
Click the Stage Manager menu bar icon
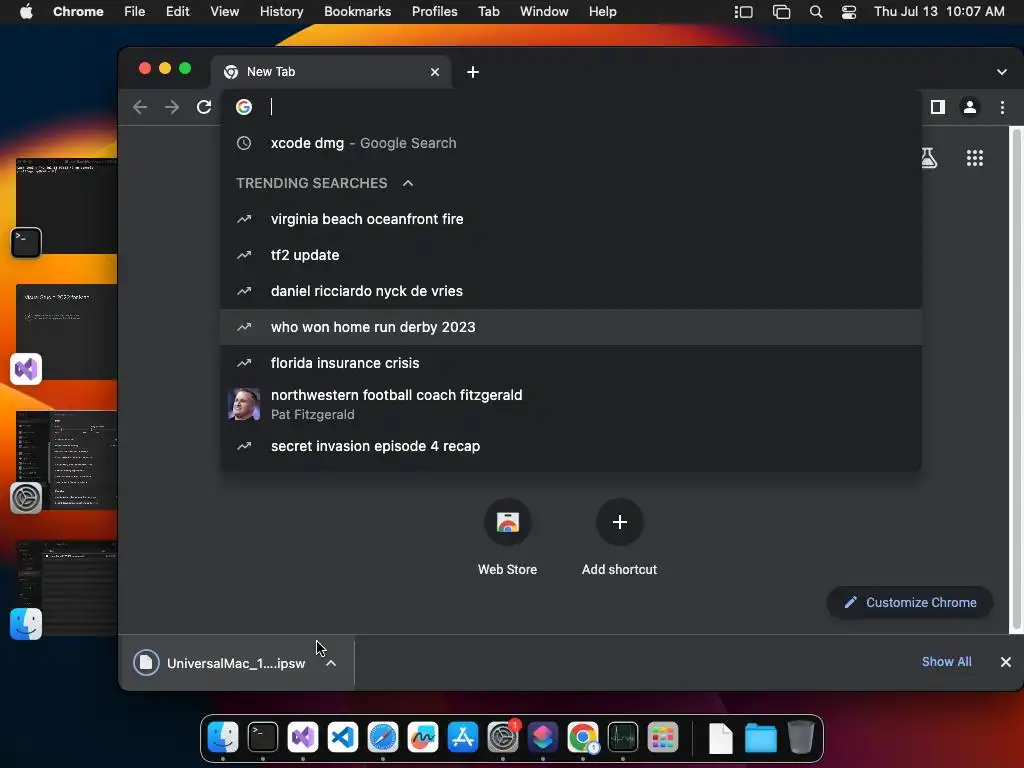(743, 12)
